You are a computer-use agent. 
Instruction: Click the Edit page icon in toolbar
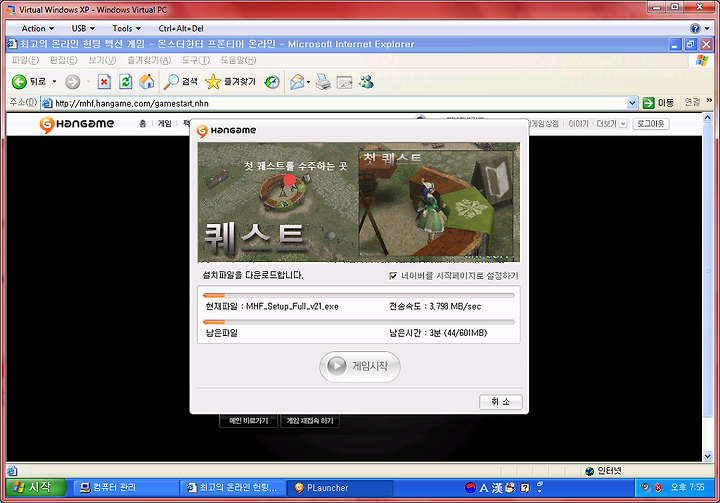(x=344, y=82)
